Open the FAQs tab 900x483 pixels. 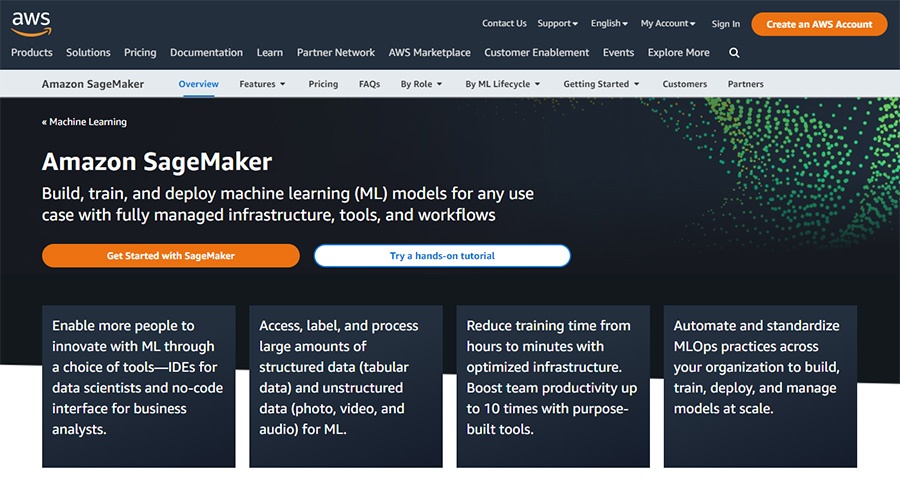pyautogui.click(x=369, y=84)
